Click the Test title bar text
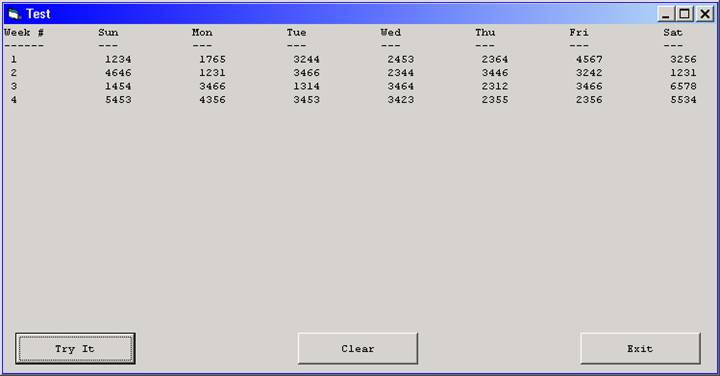The image size is (720, 376). click(38, 14)
